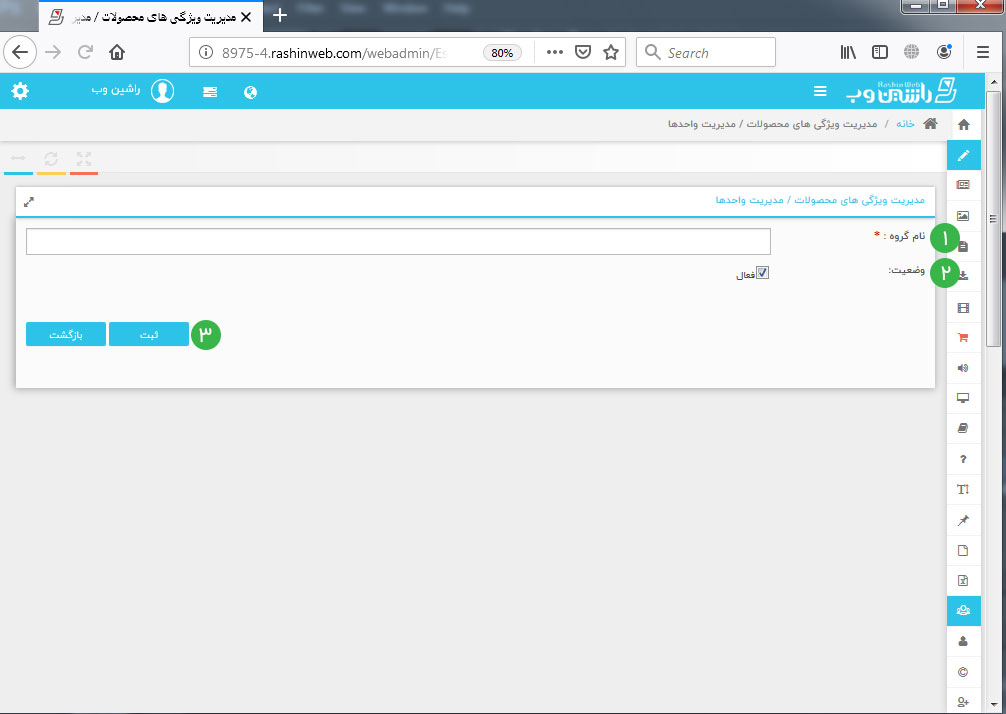Open the monitor display sidebar icon

coord(963,398)
